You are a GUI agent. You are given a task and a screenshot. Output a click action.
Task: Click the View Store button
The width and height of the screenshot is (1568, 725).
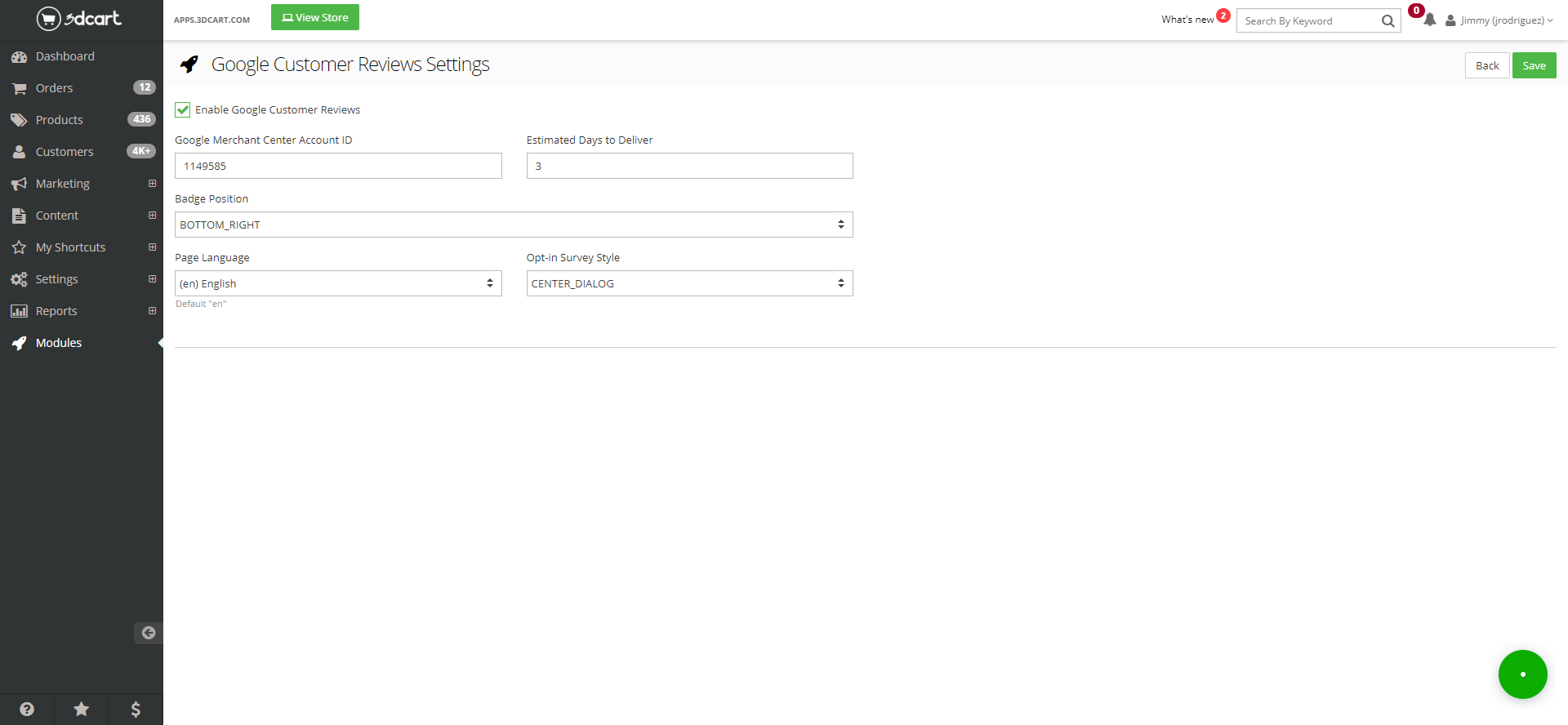[315, 17]
